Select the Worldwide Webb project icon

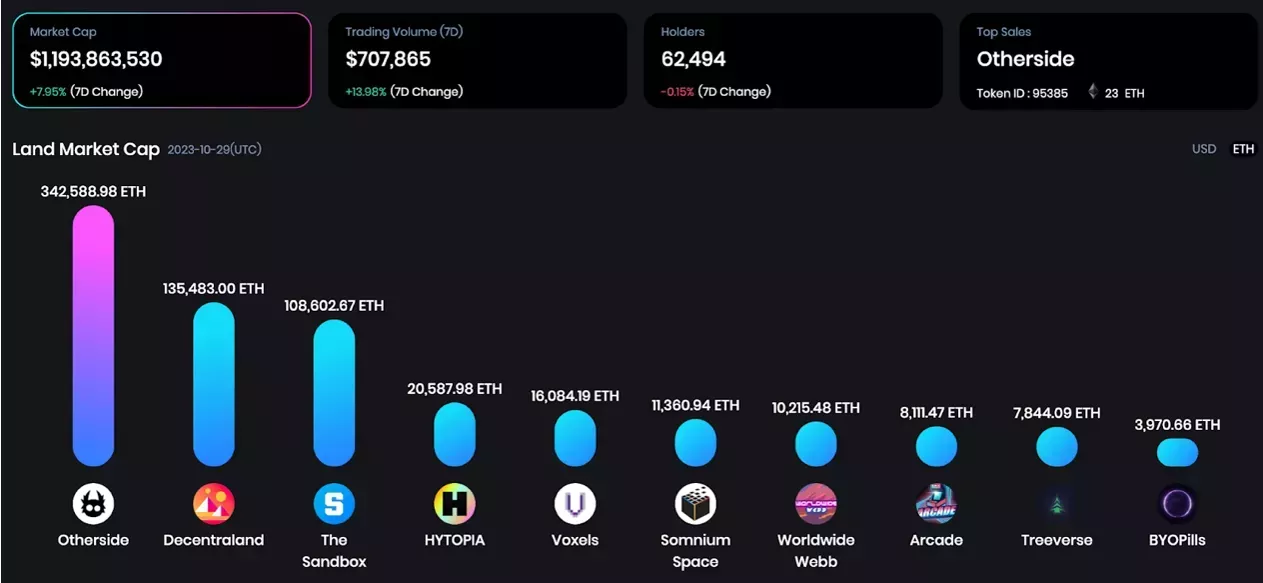click(x=816, y=503)
